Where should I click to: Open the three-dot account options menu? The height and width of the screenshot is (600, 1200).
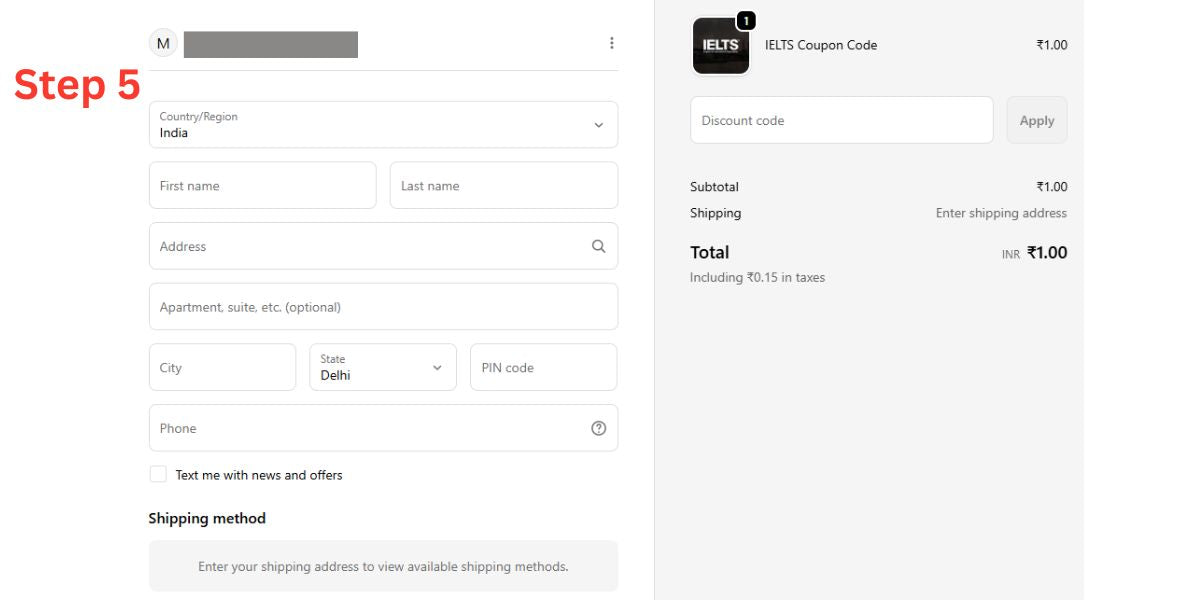pos(612,43)
